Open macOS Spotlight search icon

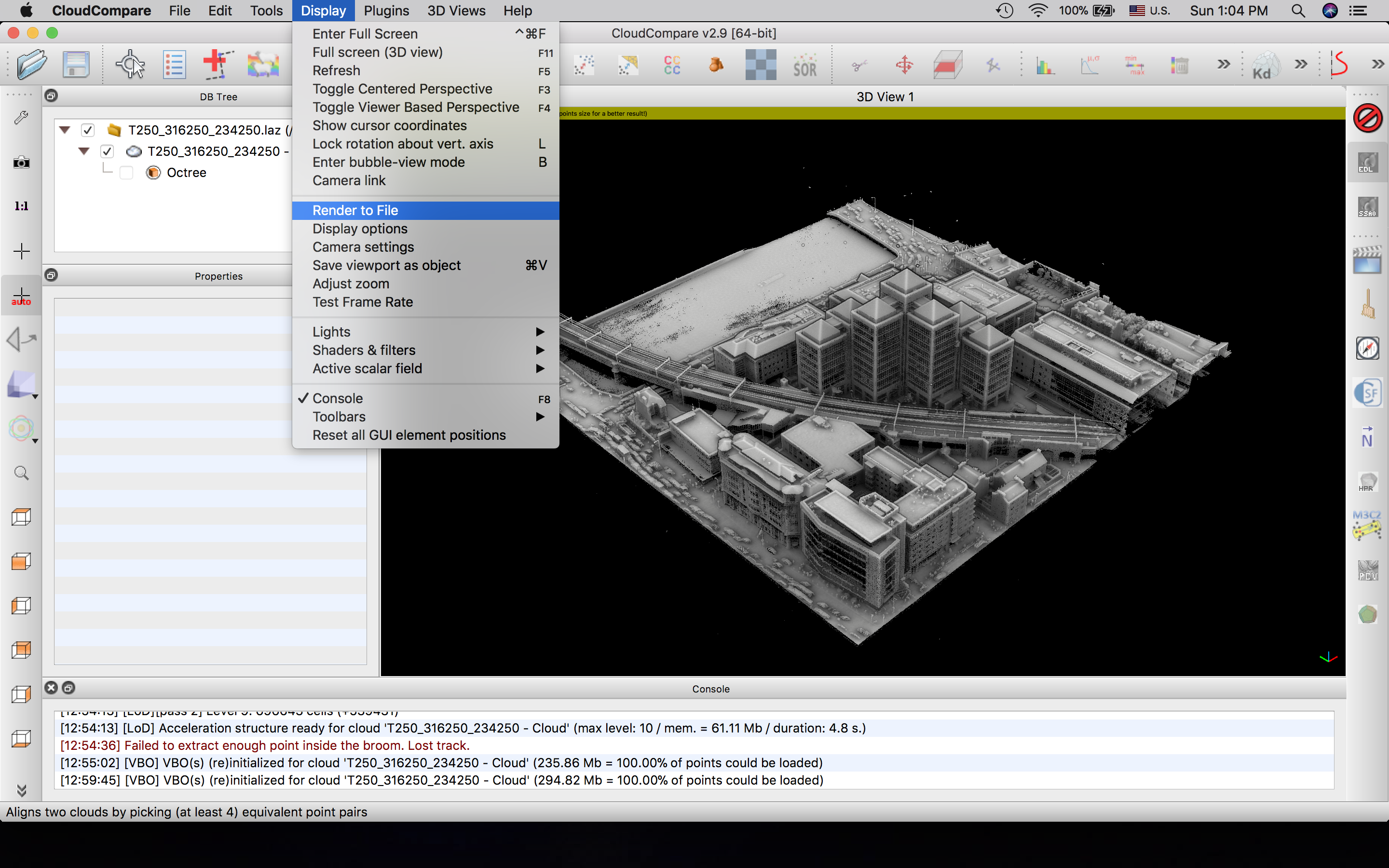pos(1298,11)
